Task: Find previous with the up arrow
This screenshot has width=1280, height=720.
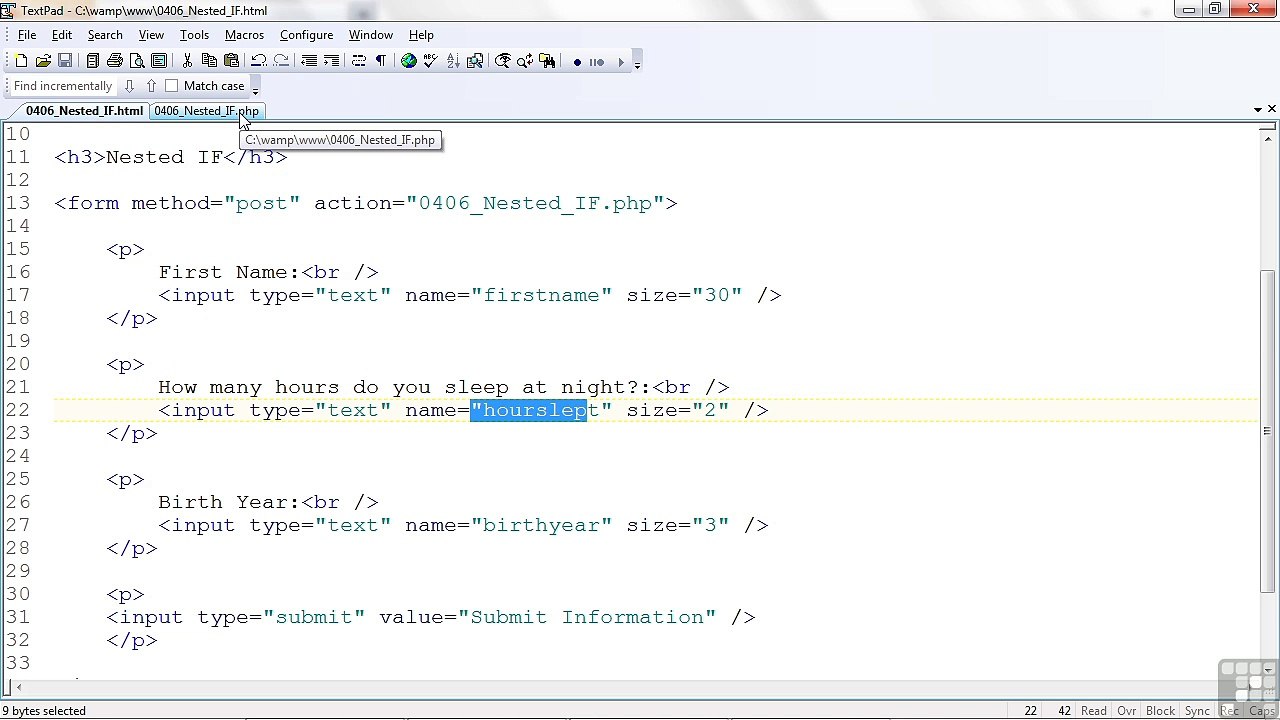Action: [151, 86]
